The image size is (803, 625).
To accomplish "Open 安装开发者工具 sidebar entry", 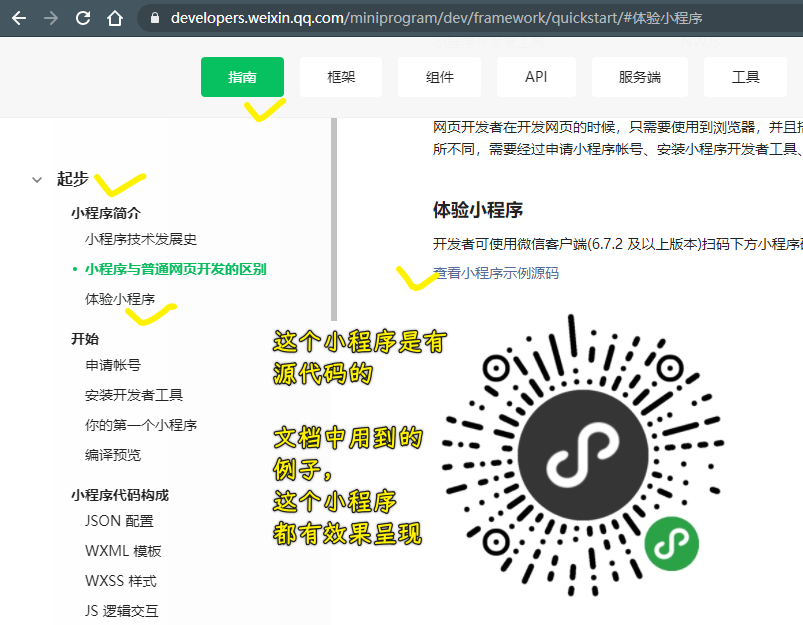I will pyautogui.click(x=134, y=395).
